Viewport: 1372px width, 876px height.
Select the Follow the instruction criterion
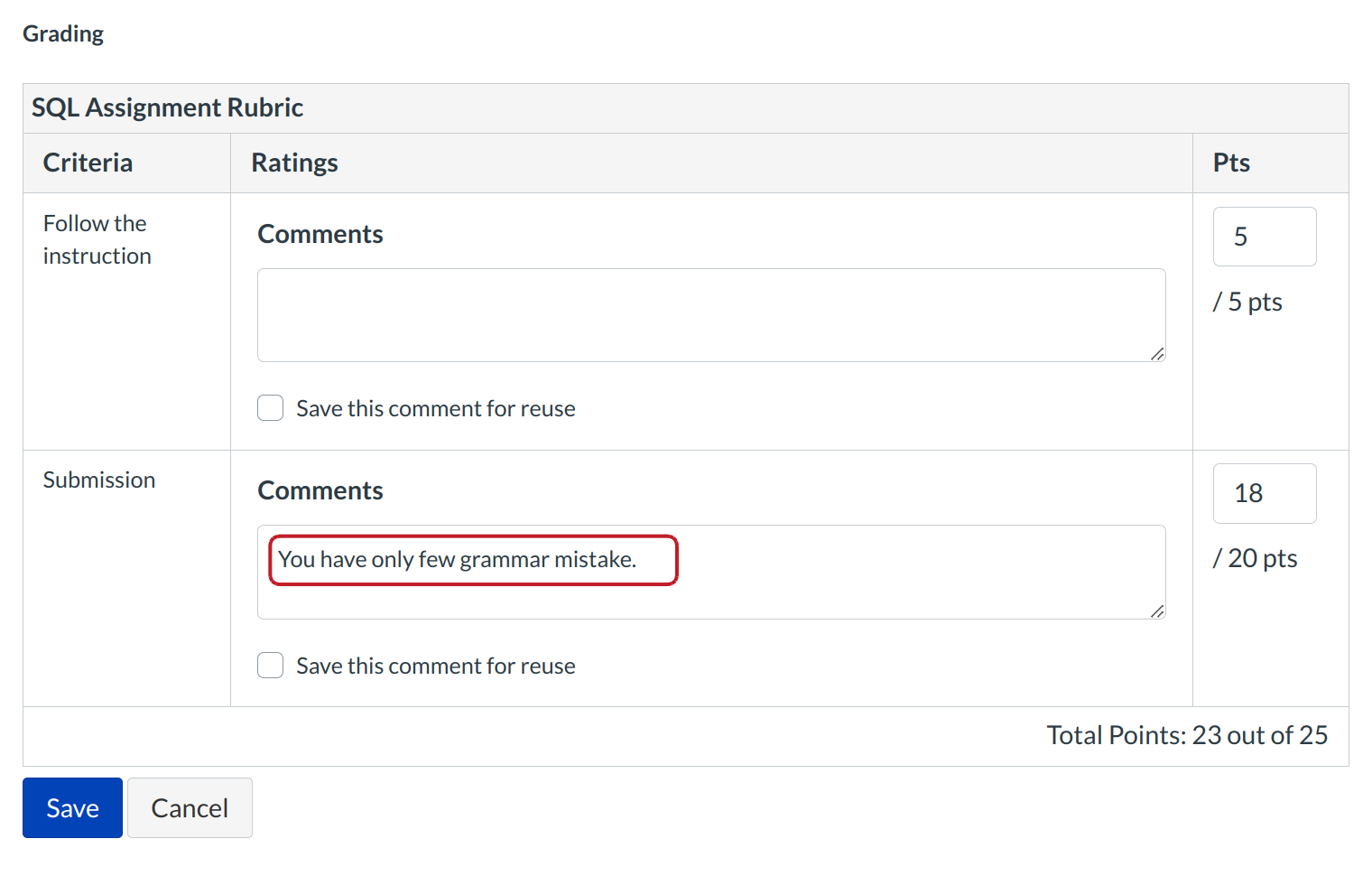point(97,239)
